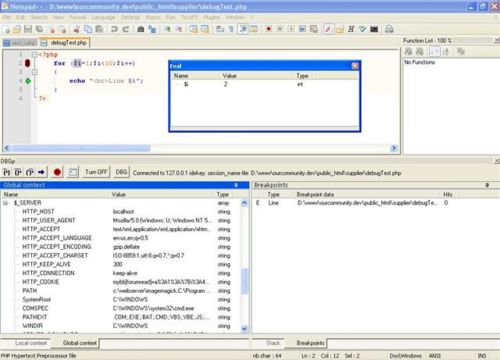Toggle the Show All Characters toolbar button
The height and width of the screenshot is (360, 500).
click(x=231, y=29)
